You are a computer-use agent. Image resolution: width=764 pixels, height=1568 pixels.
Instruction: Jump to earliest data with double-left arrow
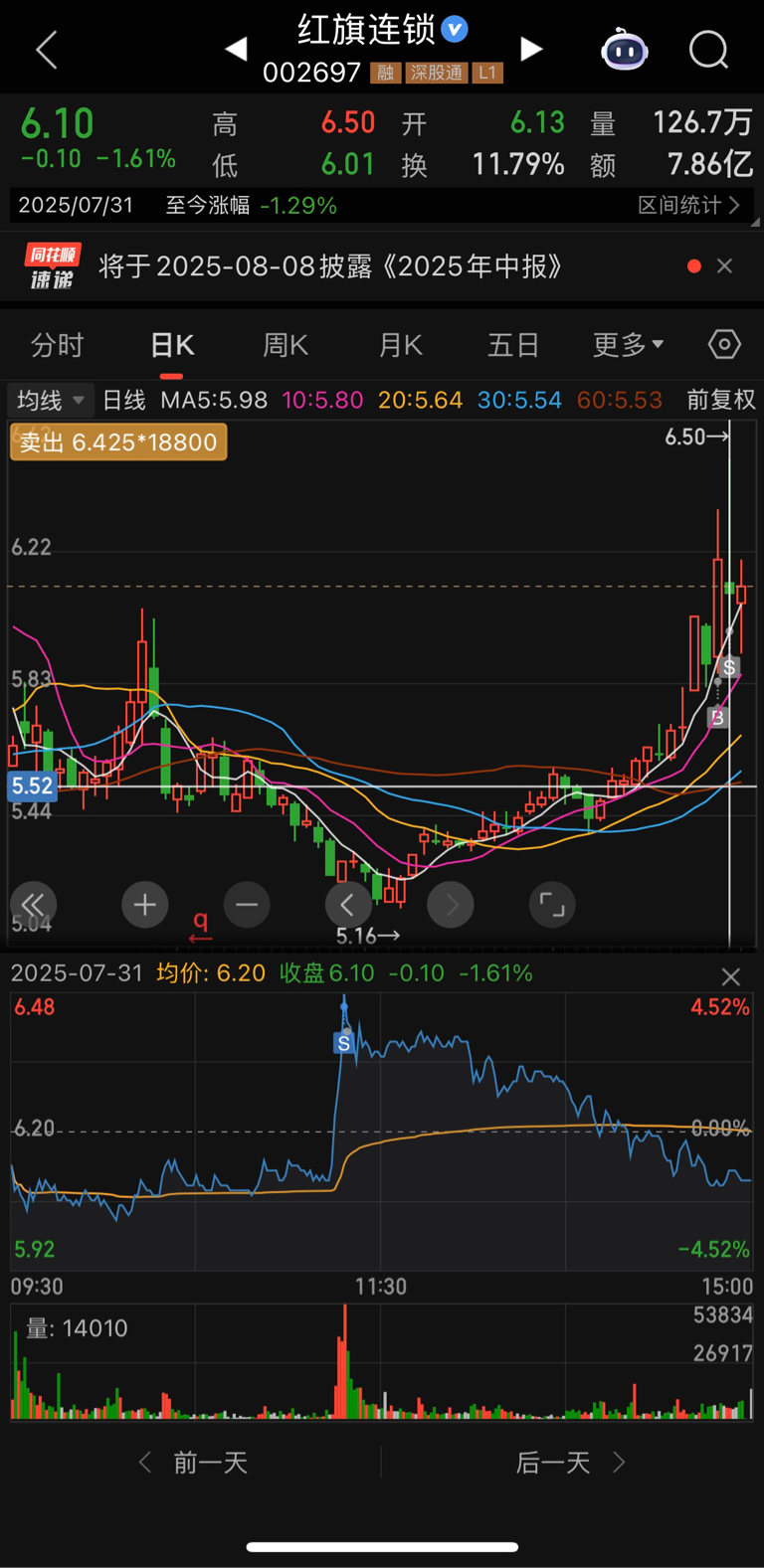[33, 904]
